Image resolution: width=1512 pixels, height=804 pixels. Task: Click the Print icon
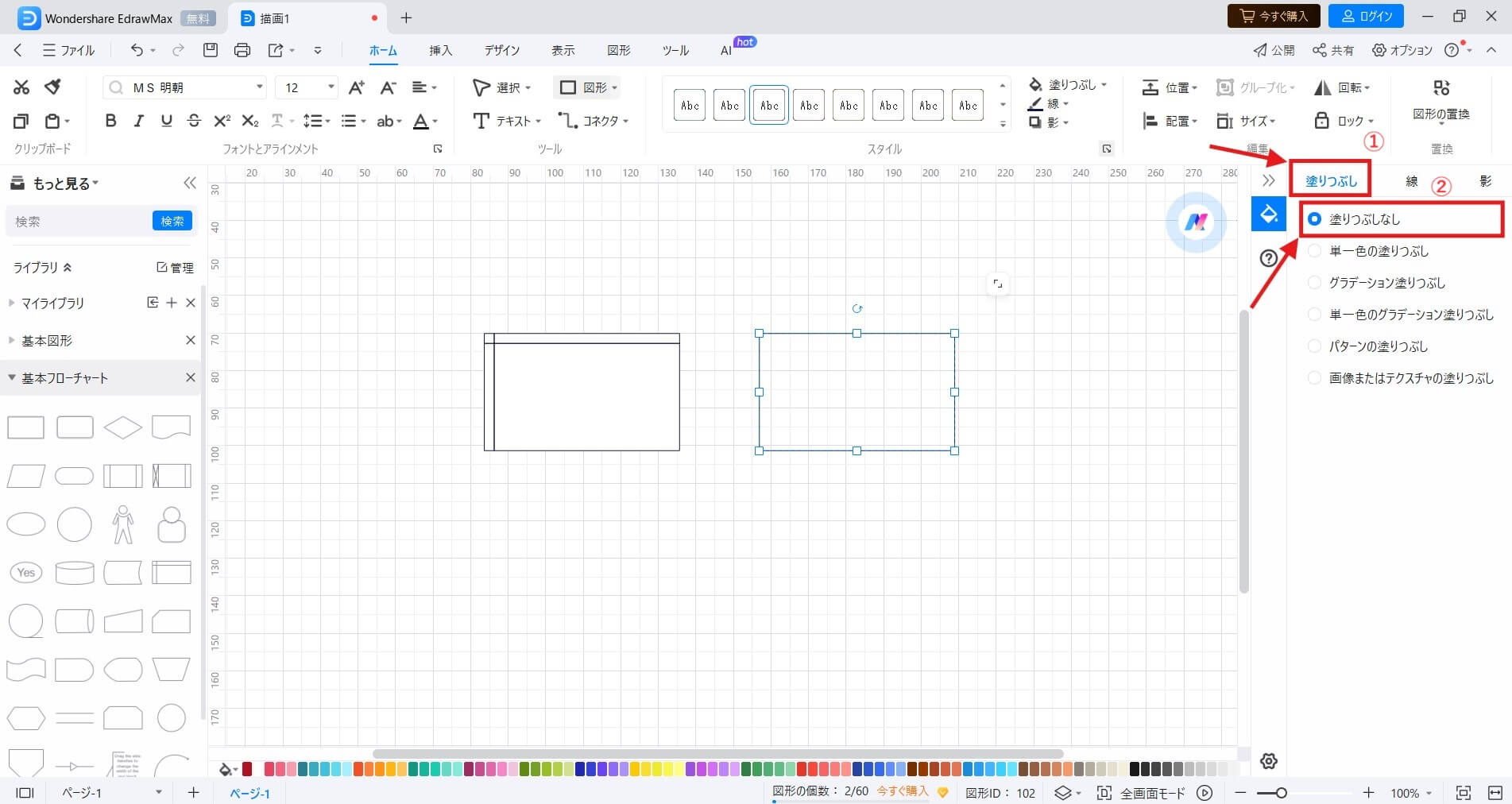[x=242, y=50]
